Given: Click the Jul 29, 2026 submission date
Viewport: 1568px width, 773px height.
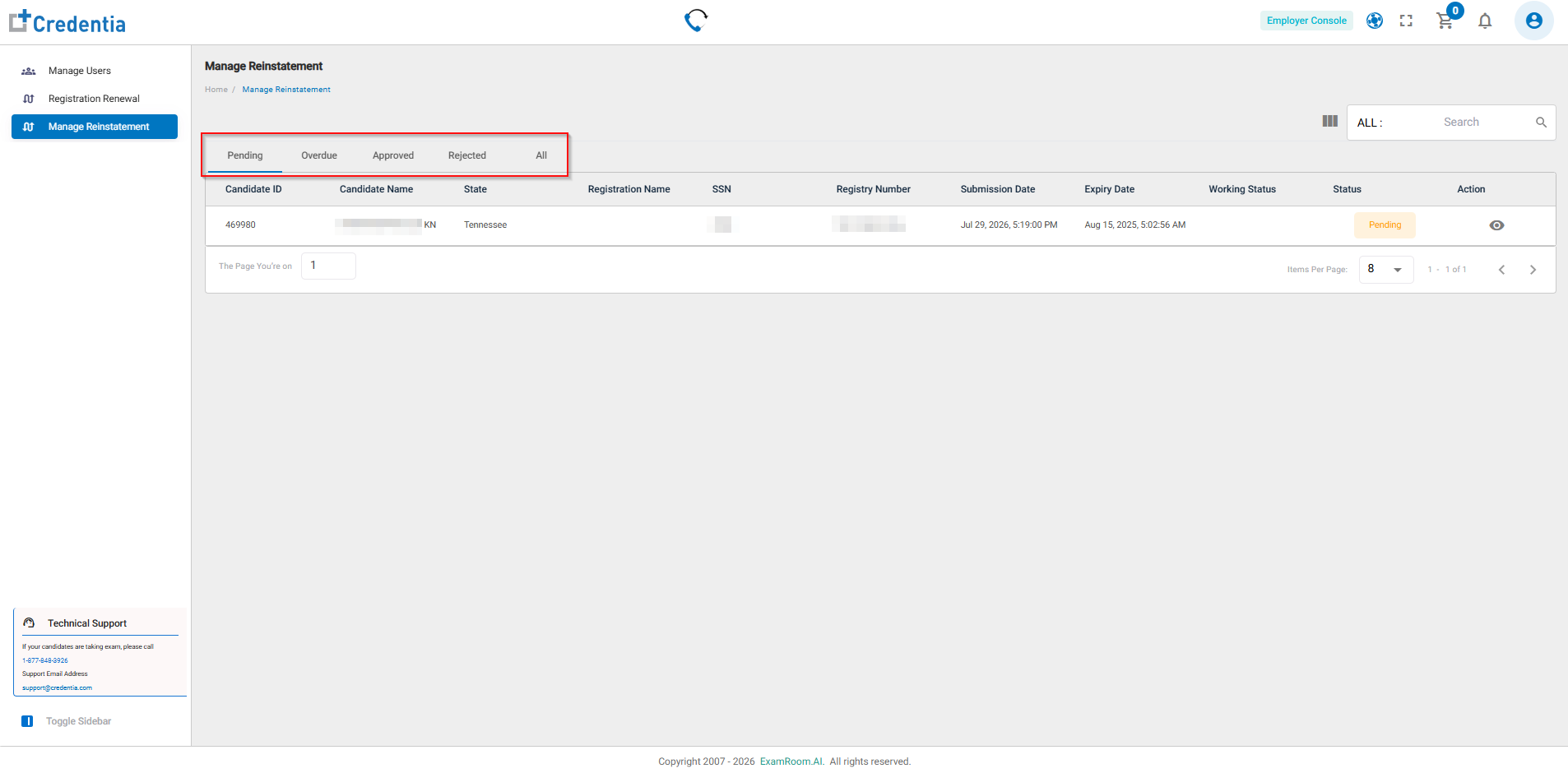Looking at the screenshot, I should tap(1009, 225).
